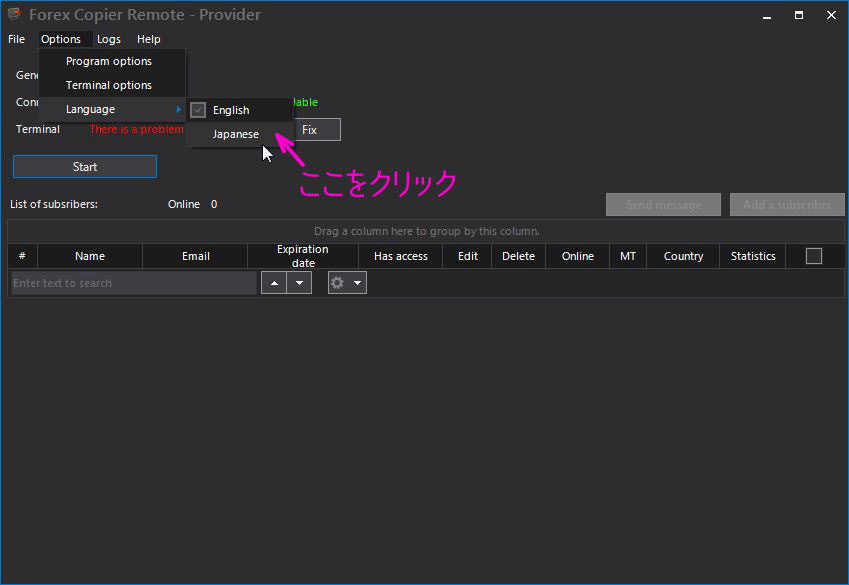Expand the Language submenu

(x=92, y=108)
